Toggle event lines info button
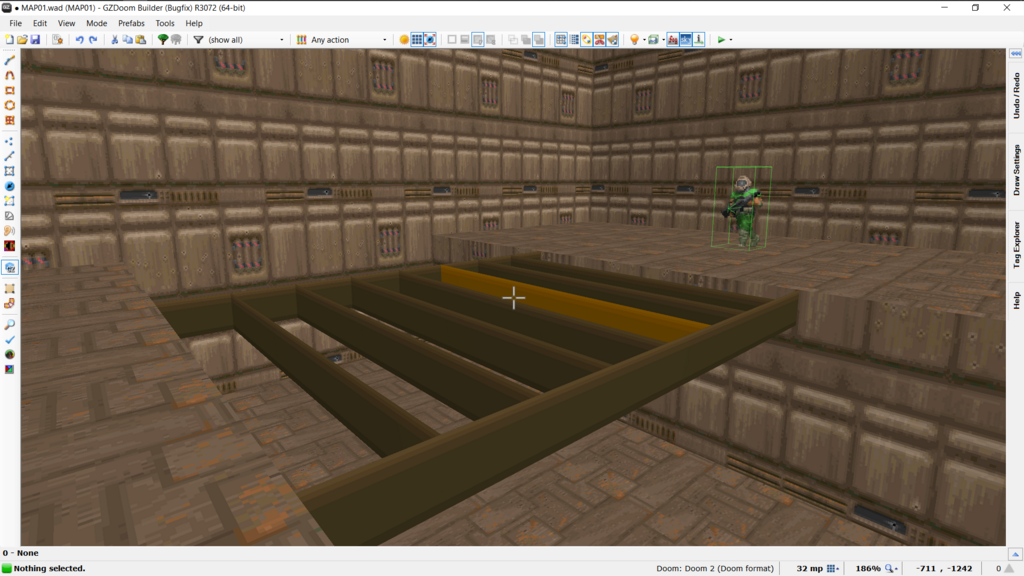The height and width of the screenshot is (576, 1024). point(699,40)
